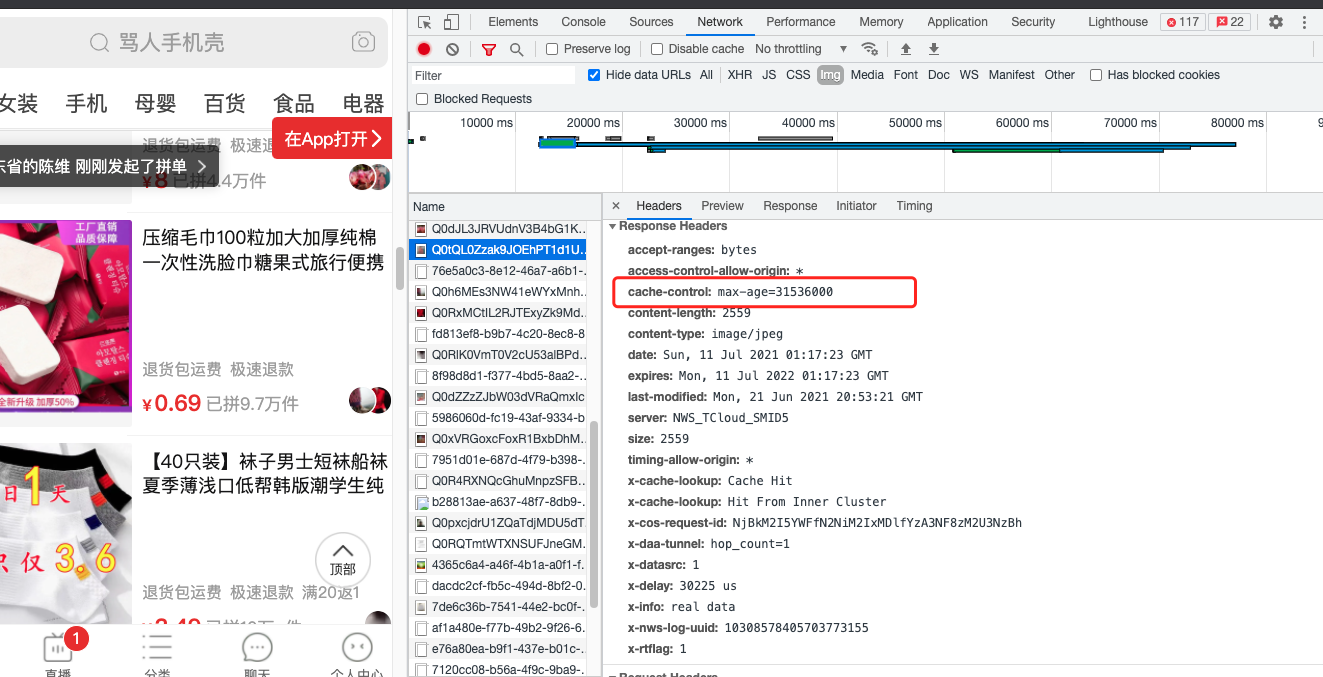
Task: Tap the 在App打开 button
Action: (x=331, y=139)
